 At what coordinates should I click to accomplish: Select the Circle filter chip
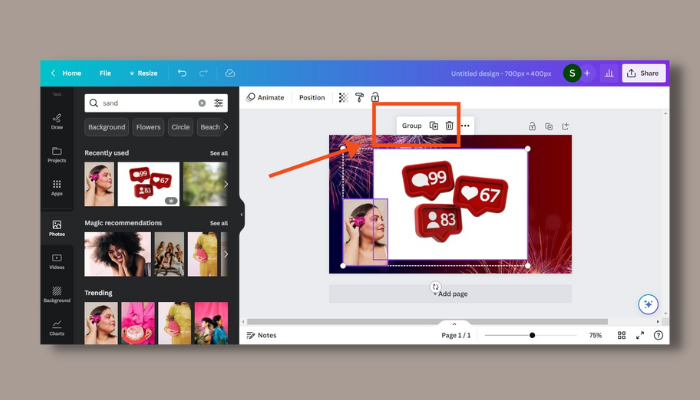click(180, 127)
